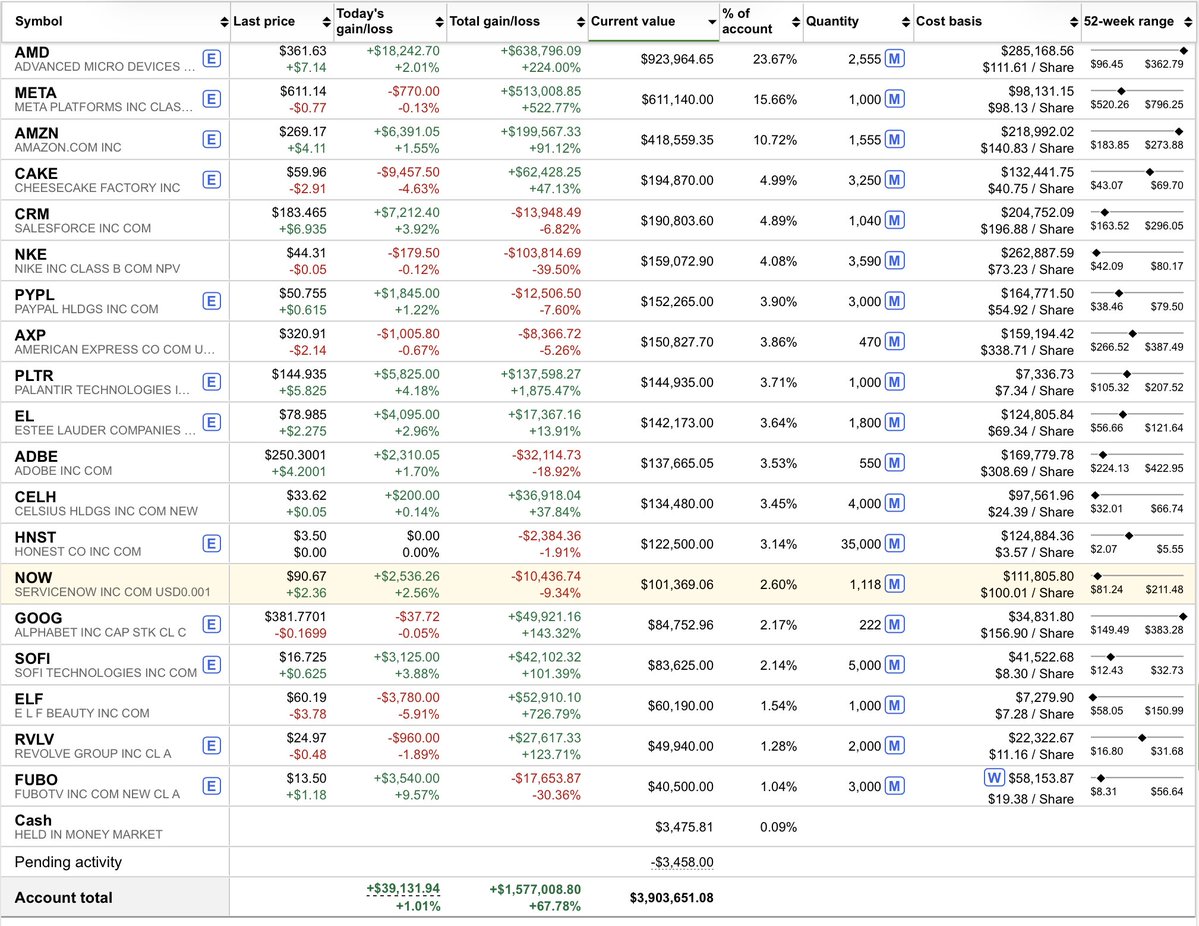Image resolution: width=1199 pixels, height=926 pixels.
Task: Click the E badge next to FUBO
Action: [212, 786]
